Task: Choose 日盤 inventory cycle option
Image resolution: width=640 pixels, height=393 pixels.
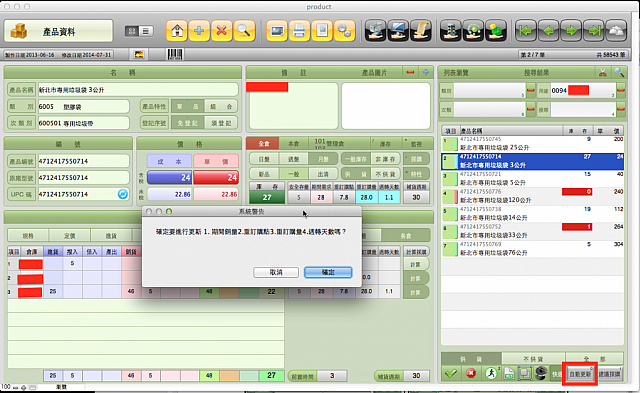Action: point(264,159)
